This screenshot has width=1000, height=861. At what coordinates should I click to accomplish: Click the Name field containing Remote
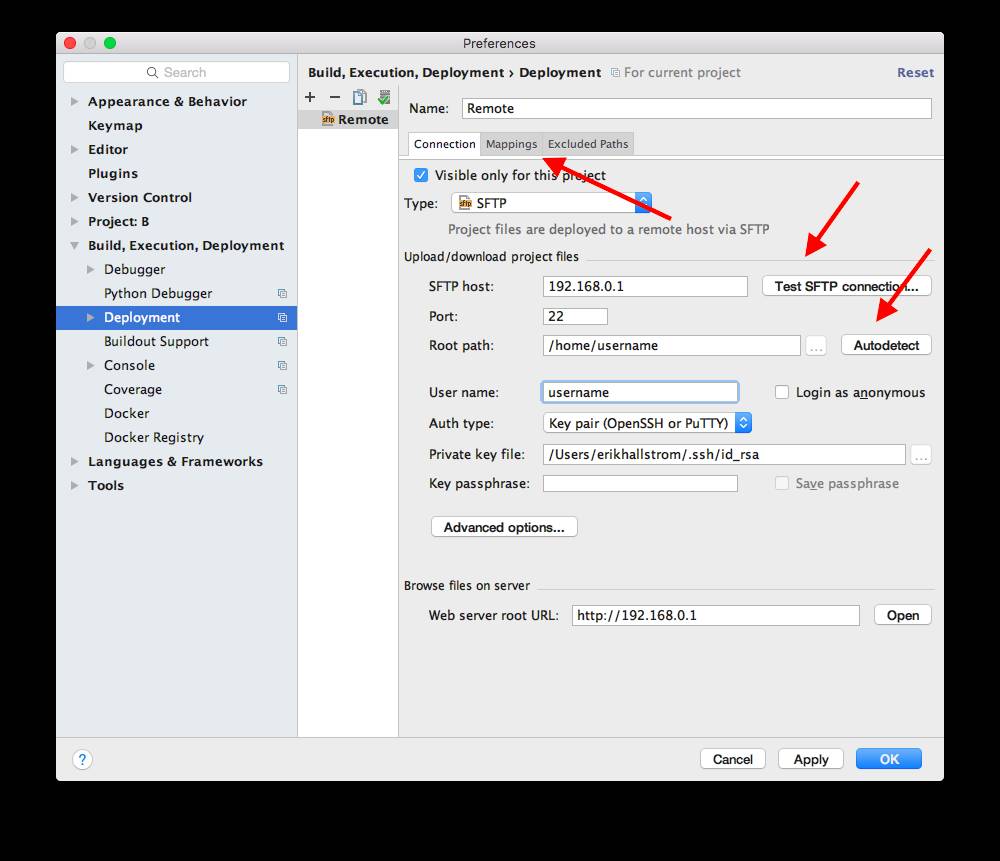click(x=696, y=108)
